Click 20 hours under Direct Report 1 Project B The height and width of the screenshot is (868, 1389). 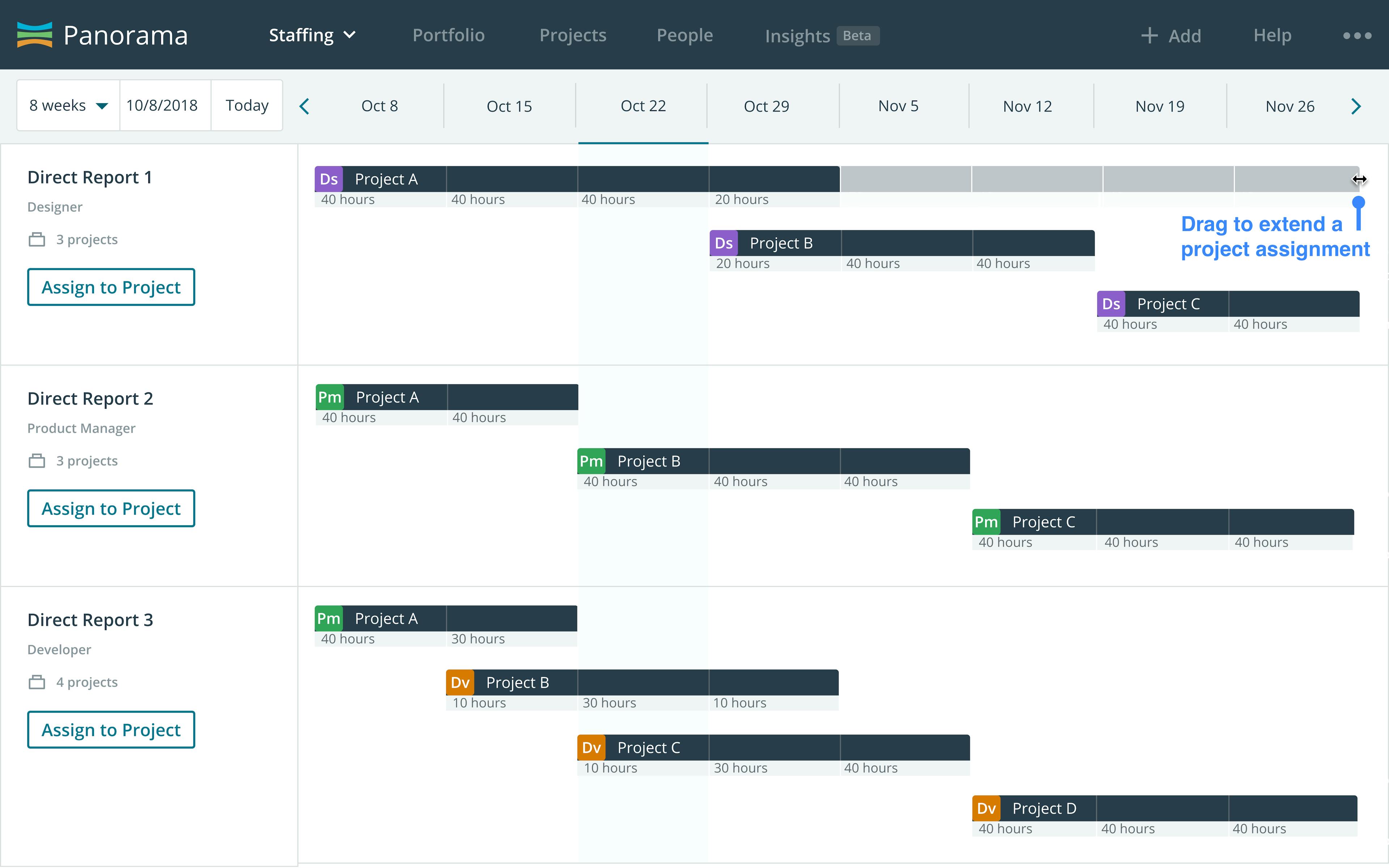coord(743,264)
